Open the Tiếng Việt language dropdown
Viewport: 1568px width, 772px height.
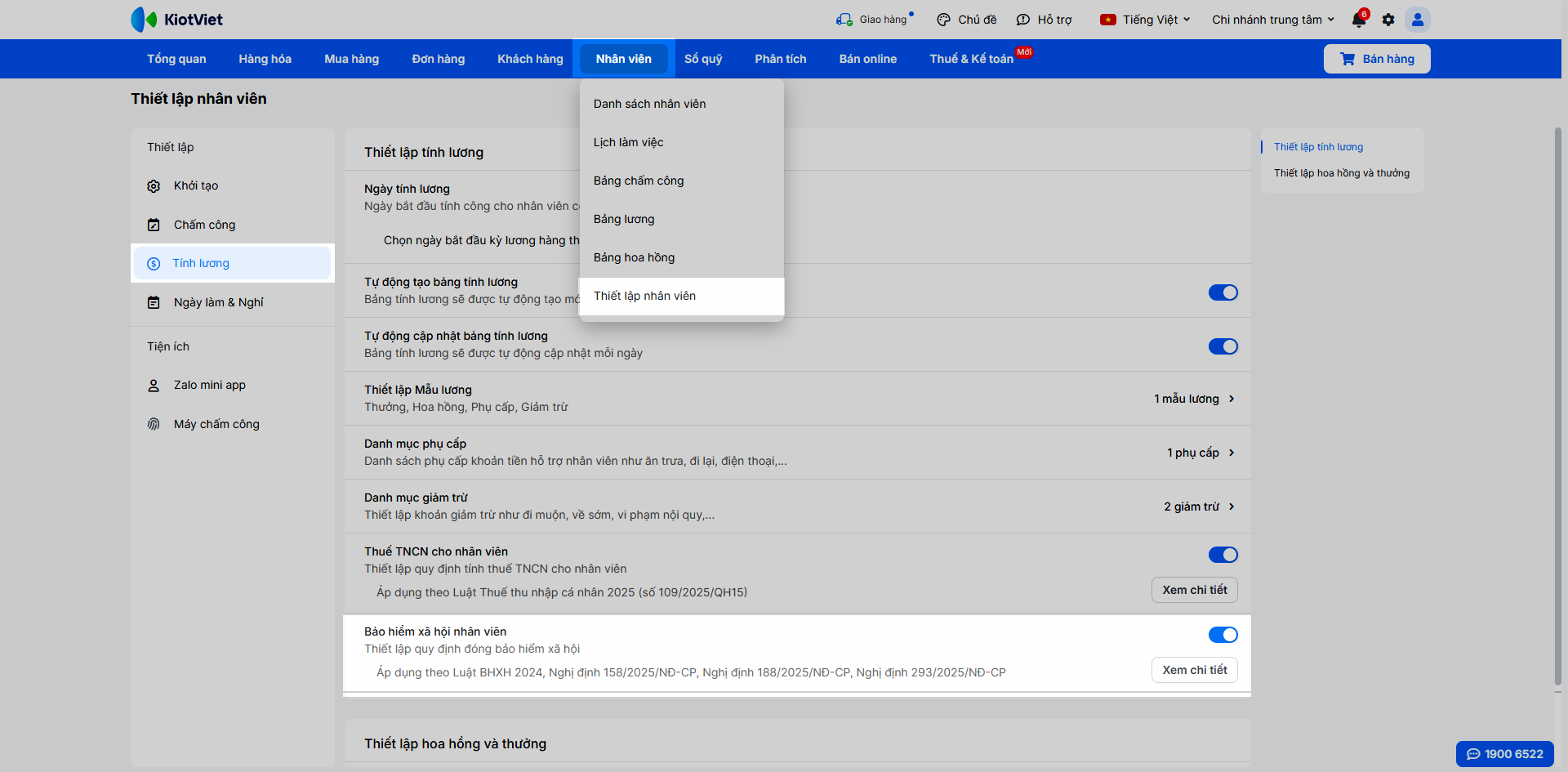click(x=1146, y=20)
